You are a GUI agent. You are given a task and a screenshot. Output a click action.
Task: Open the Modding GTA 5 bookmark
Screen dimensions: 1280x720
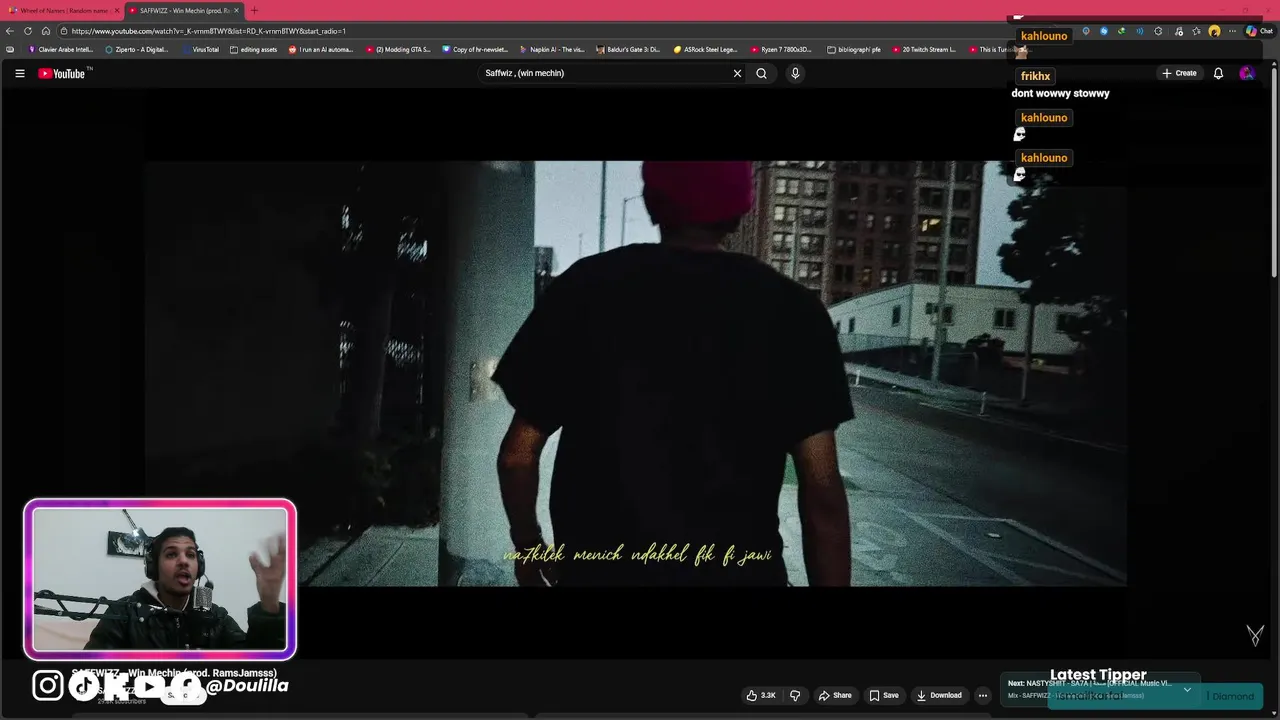398,49
